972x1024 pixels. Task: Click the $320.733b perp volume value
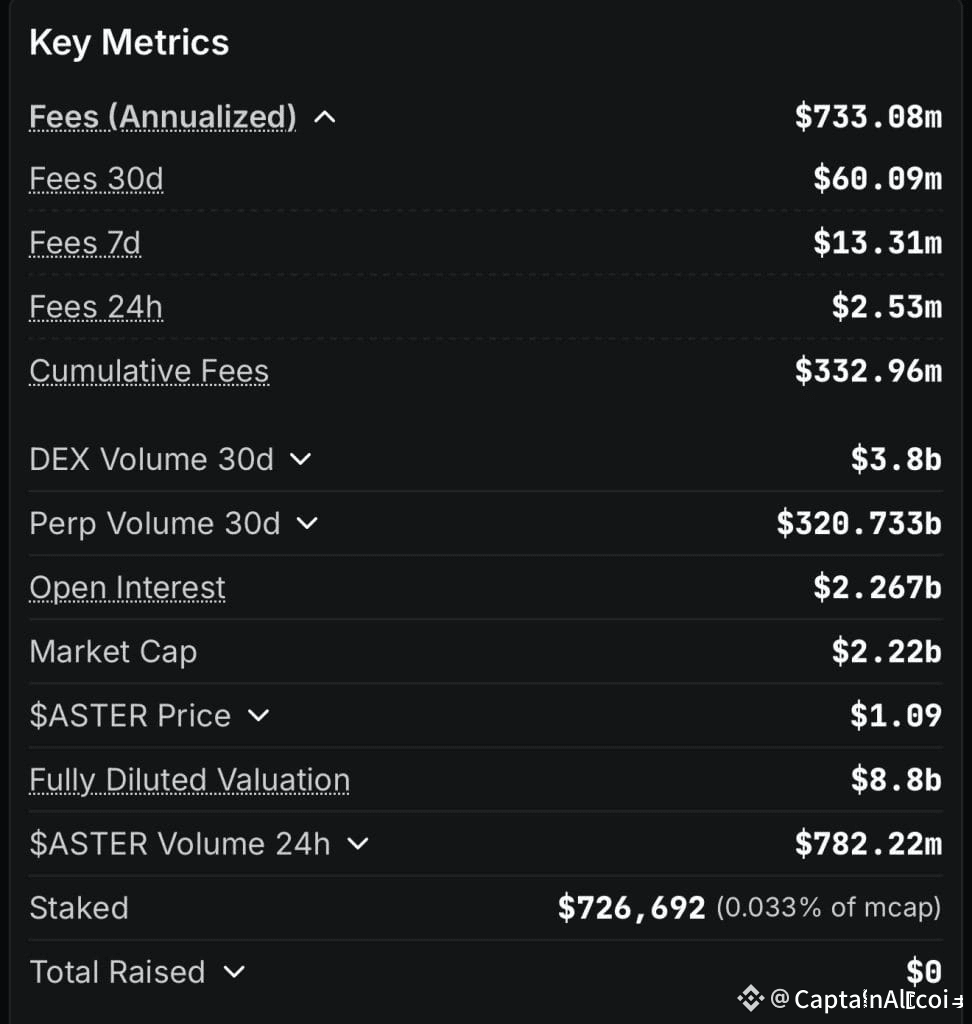[859, 523]
